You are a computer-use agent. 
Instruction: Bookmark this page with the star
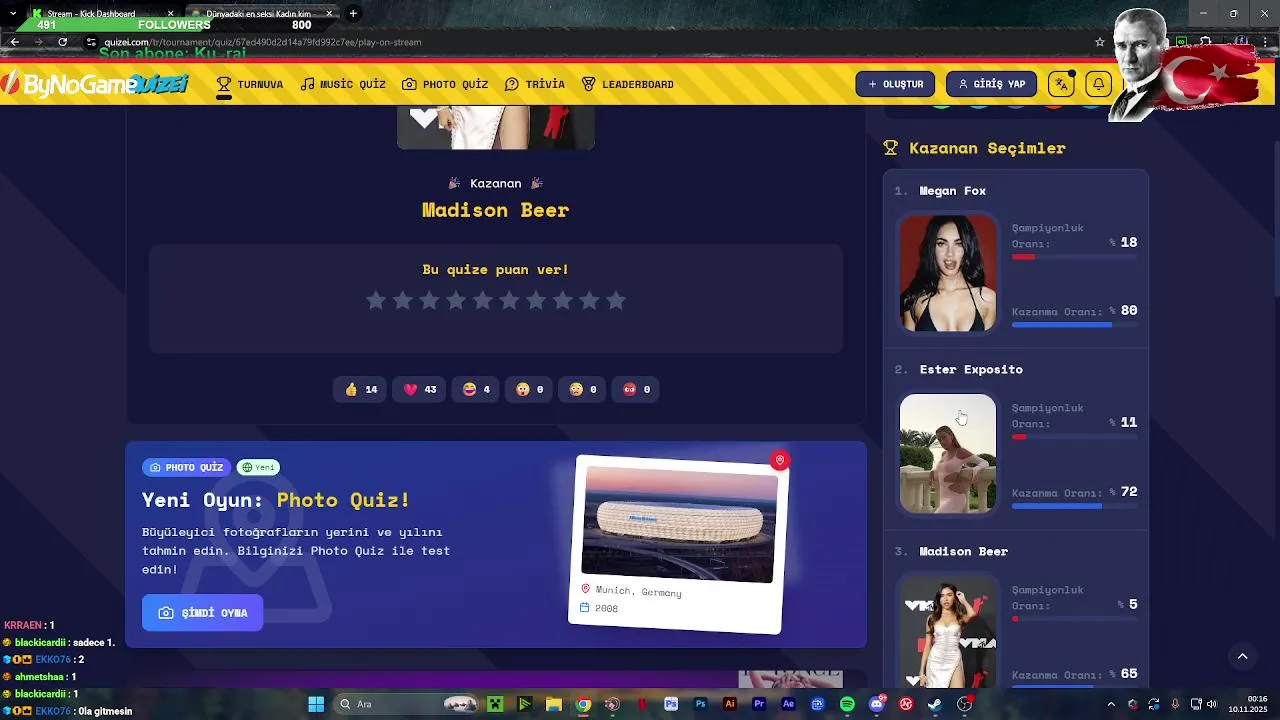(x=1099, y=42)
